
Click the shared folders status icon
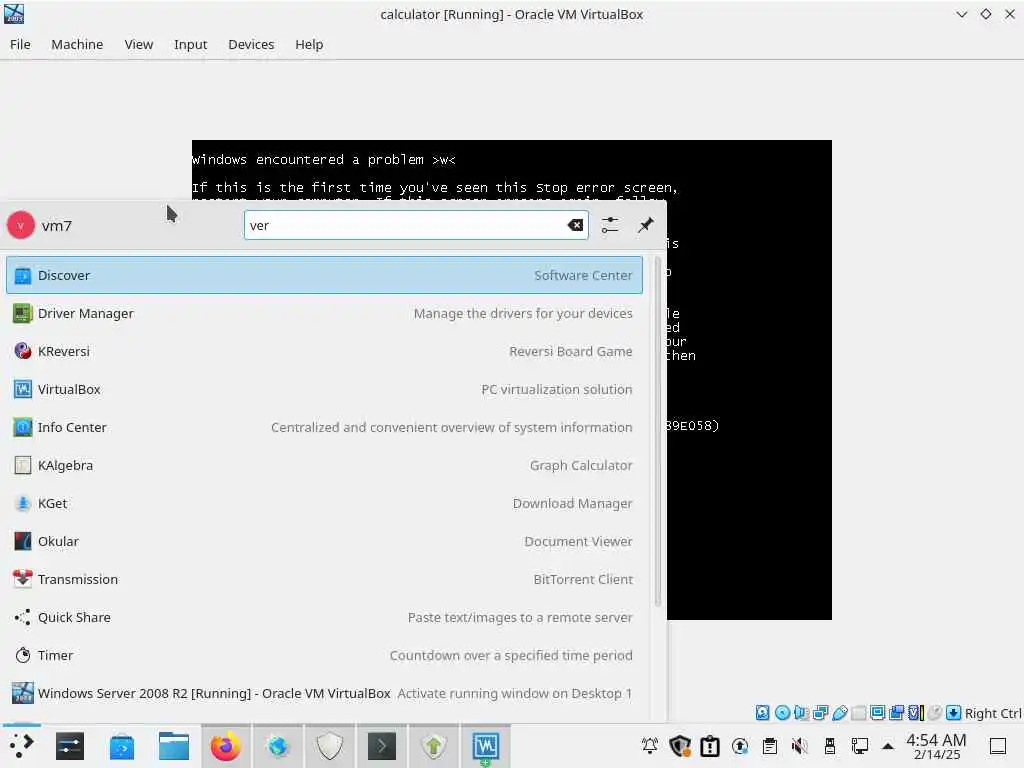click(x=859, y=712)
